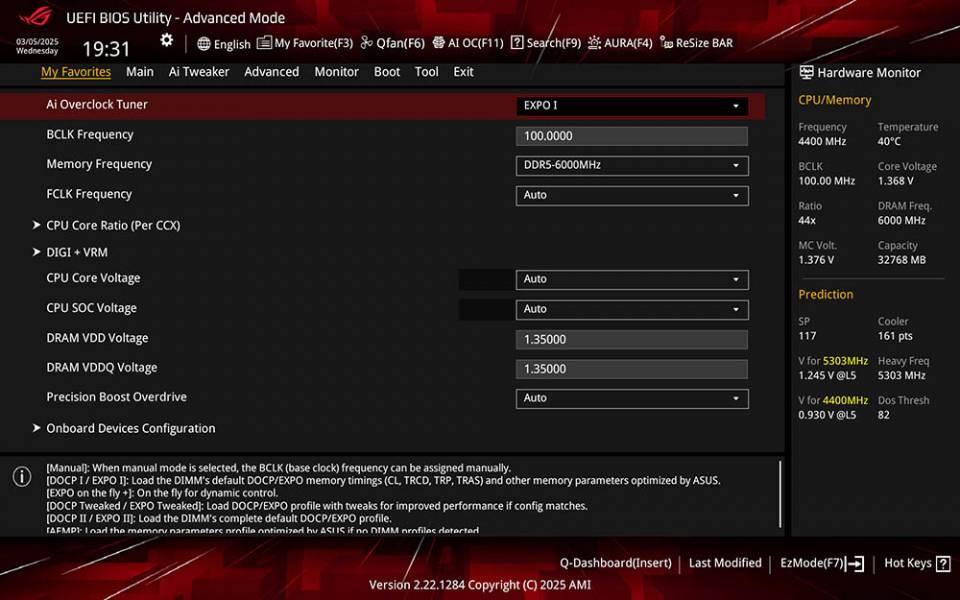
Task: Open the Exit tab
Action: 463,72
